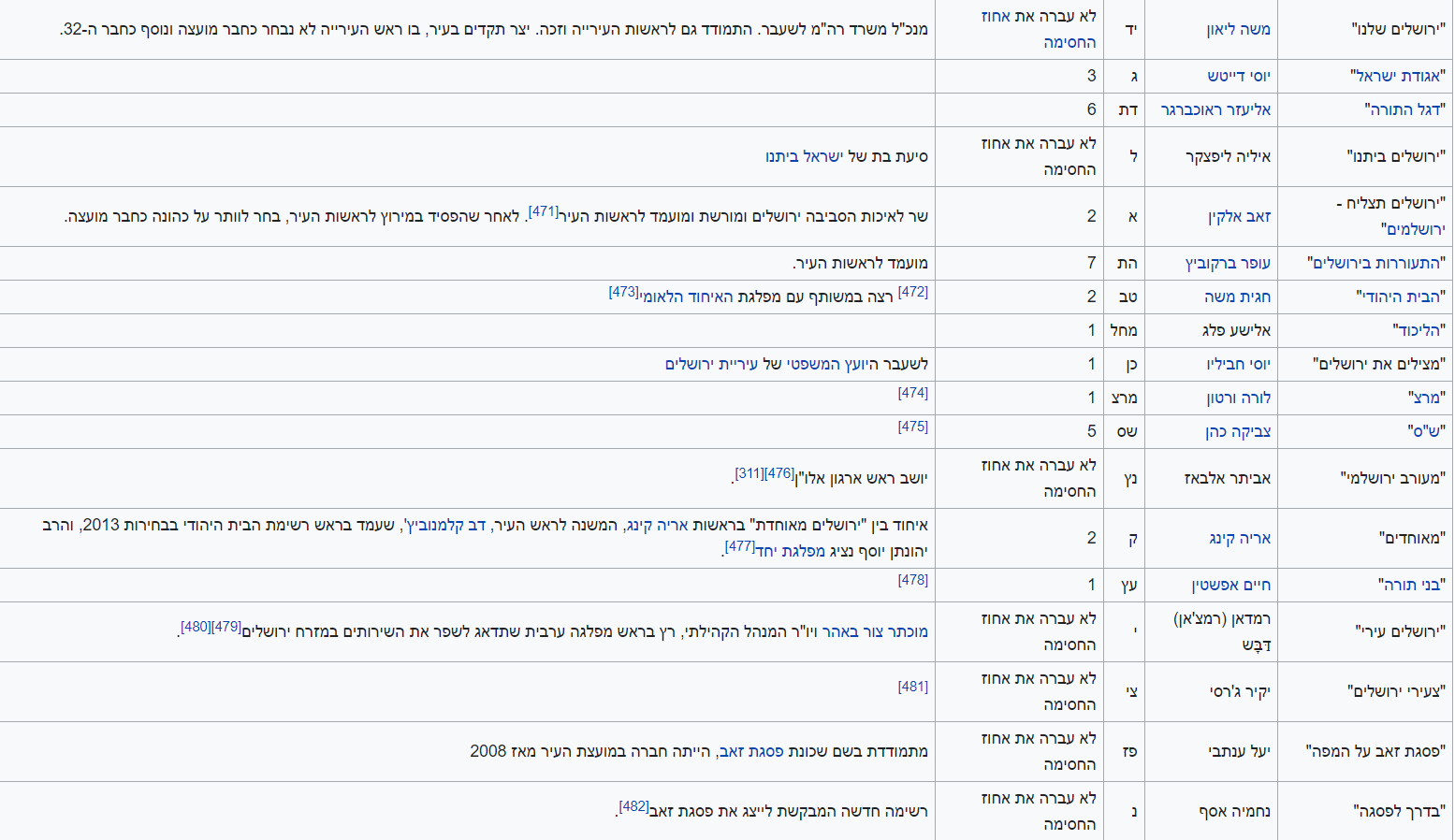Open the זאב אלקין link
This screenshot has height=840, width=1455.
pyautogui.click(x=1239, y=217)
